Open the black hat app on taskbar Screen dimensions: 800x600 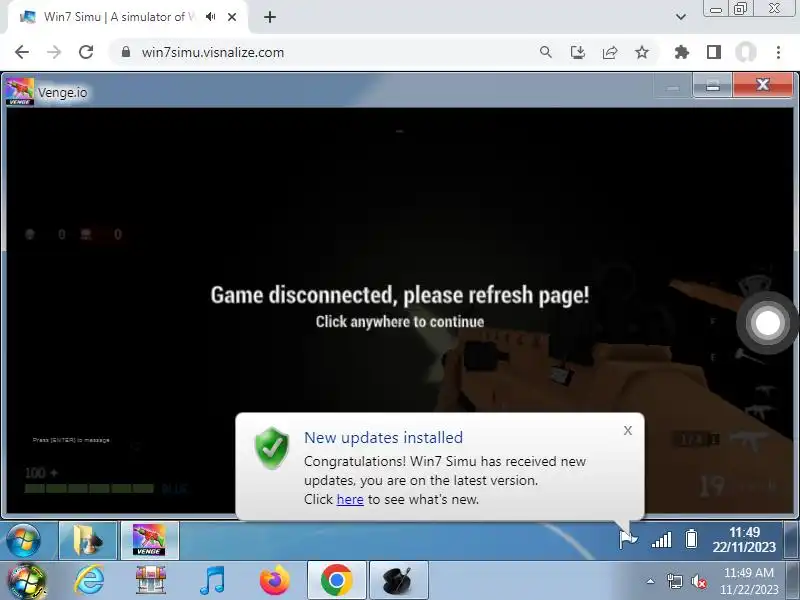click(398, 580)
